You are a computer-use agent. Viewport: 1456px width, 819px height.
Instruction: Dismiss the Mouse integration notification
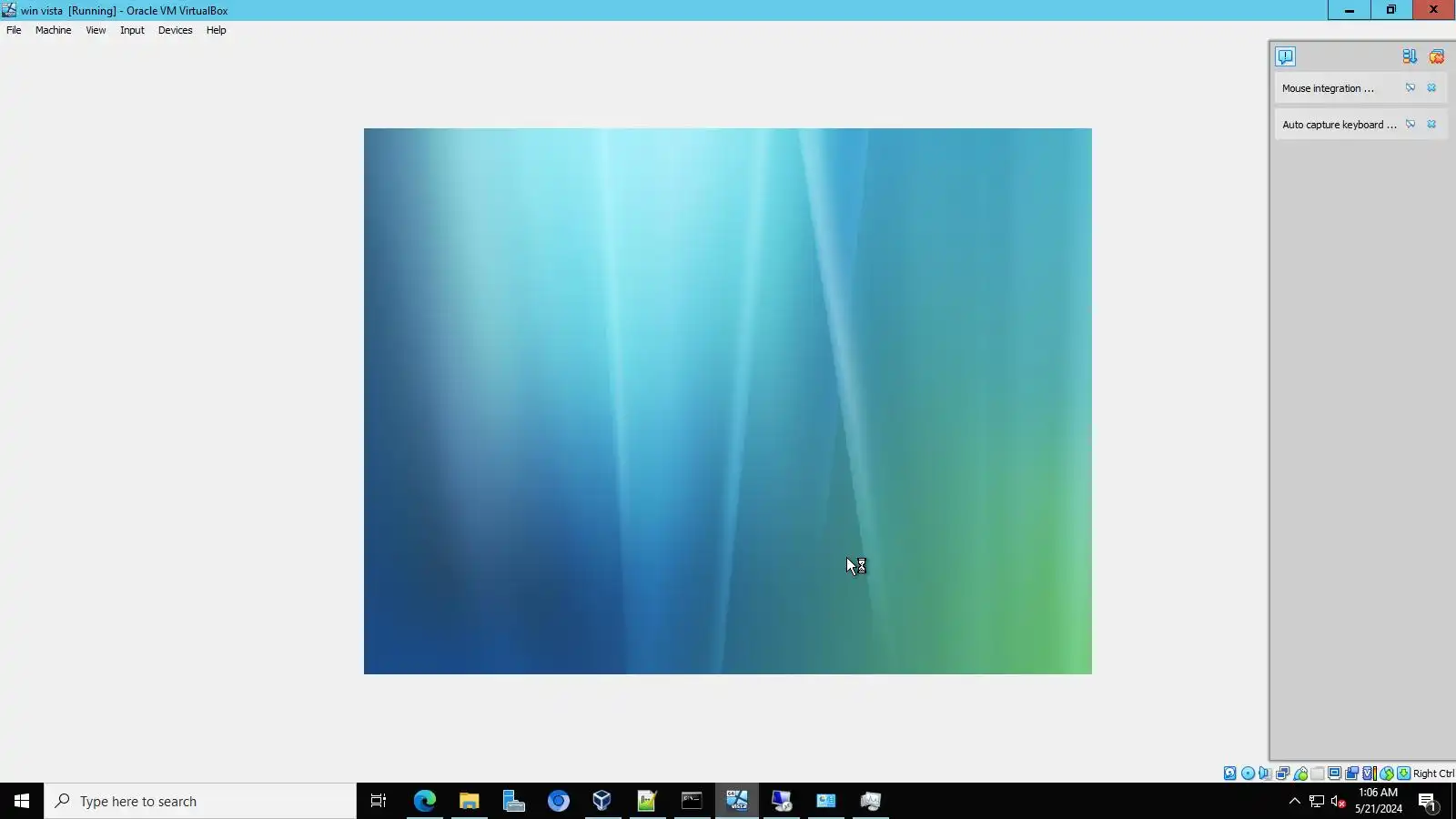tap(1431, 88)
